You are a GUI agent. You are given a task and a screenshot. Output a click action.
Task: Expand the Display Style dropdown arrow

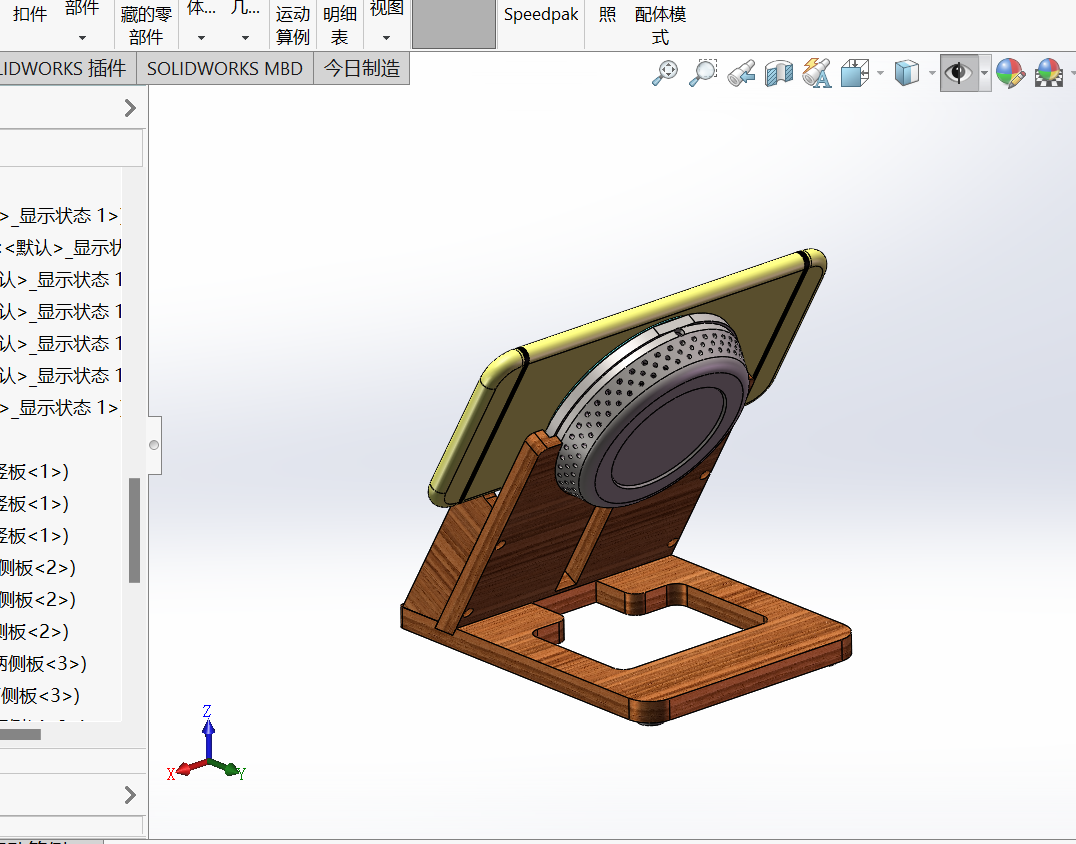pyautogui.click(x=931, y=73)
